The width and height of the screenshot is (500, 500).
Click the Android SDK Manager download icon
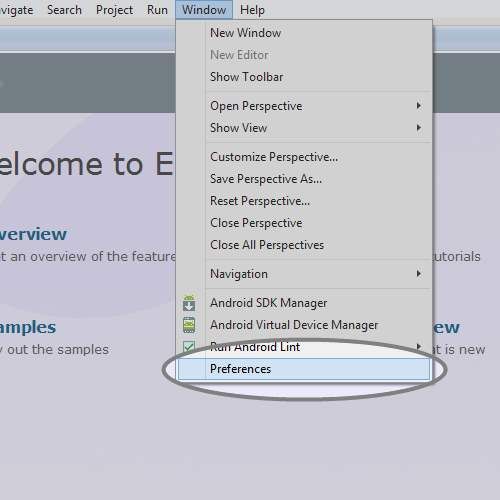189,303
